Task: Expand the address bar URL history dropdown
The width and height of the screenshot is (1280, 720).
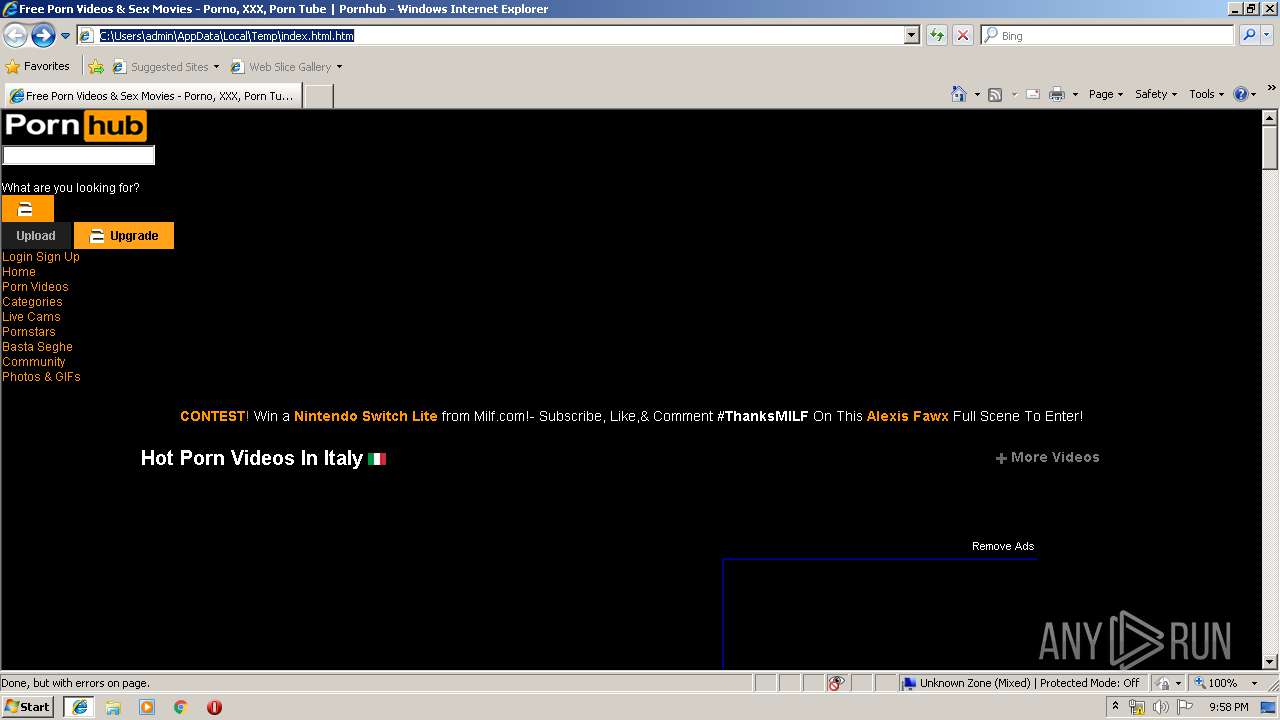Action: tap(911, 36)
